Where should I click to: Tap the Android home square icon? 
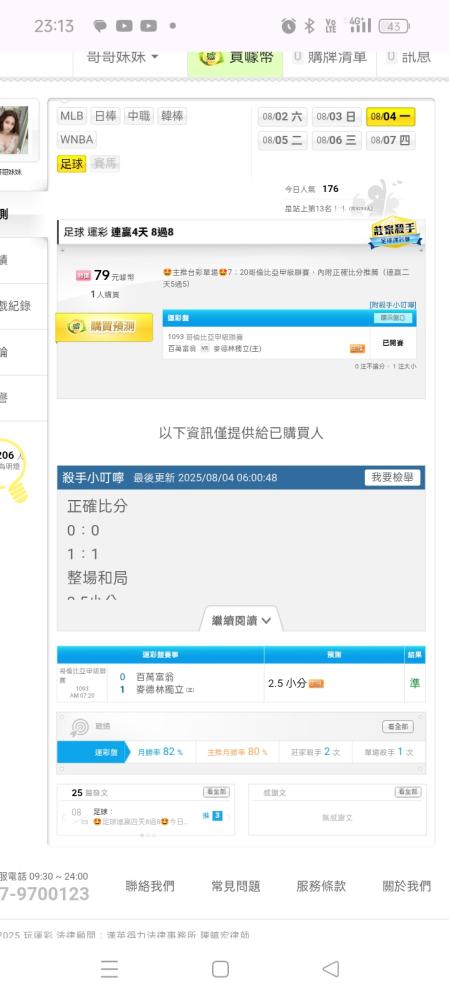(x=220, y=969)
